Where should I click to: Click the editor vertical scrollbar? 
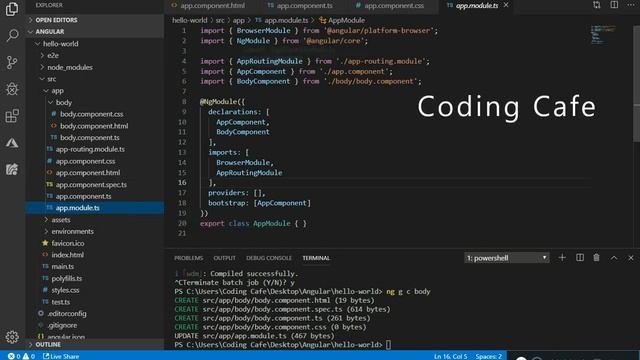[x=637, y=84]
